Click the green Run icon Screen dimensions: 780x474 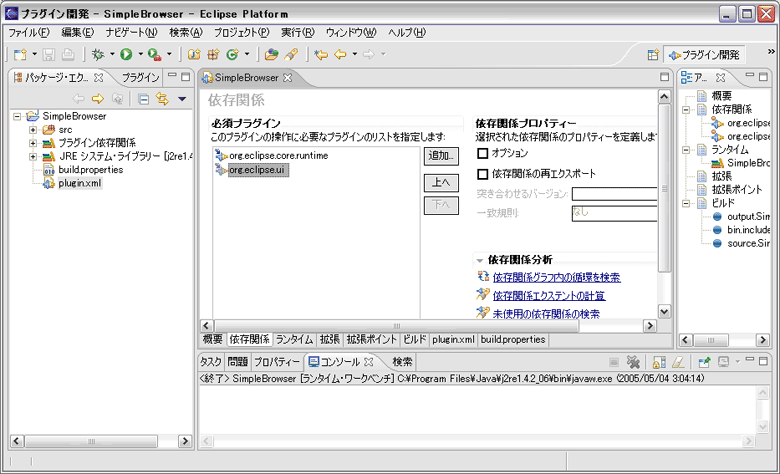(126, 54)
